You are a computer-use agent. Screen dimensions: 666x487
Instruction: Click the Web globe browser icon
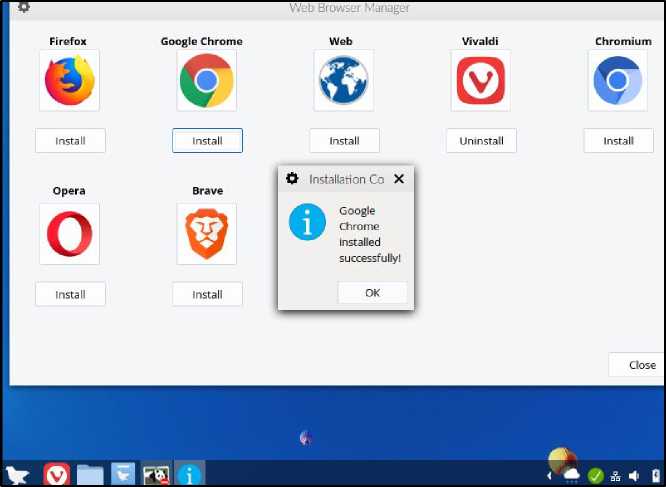pyautogui.click(x=344, y=81)
